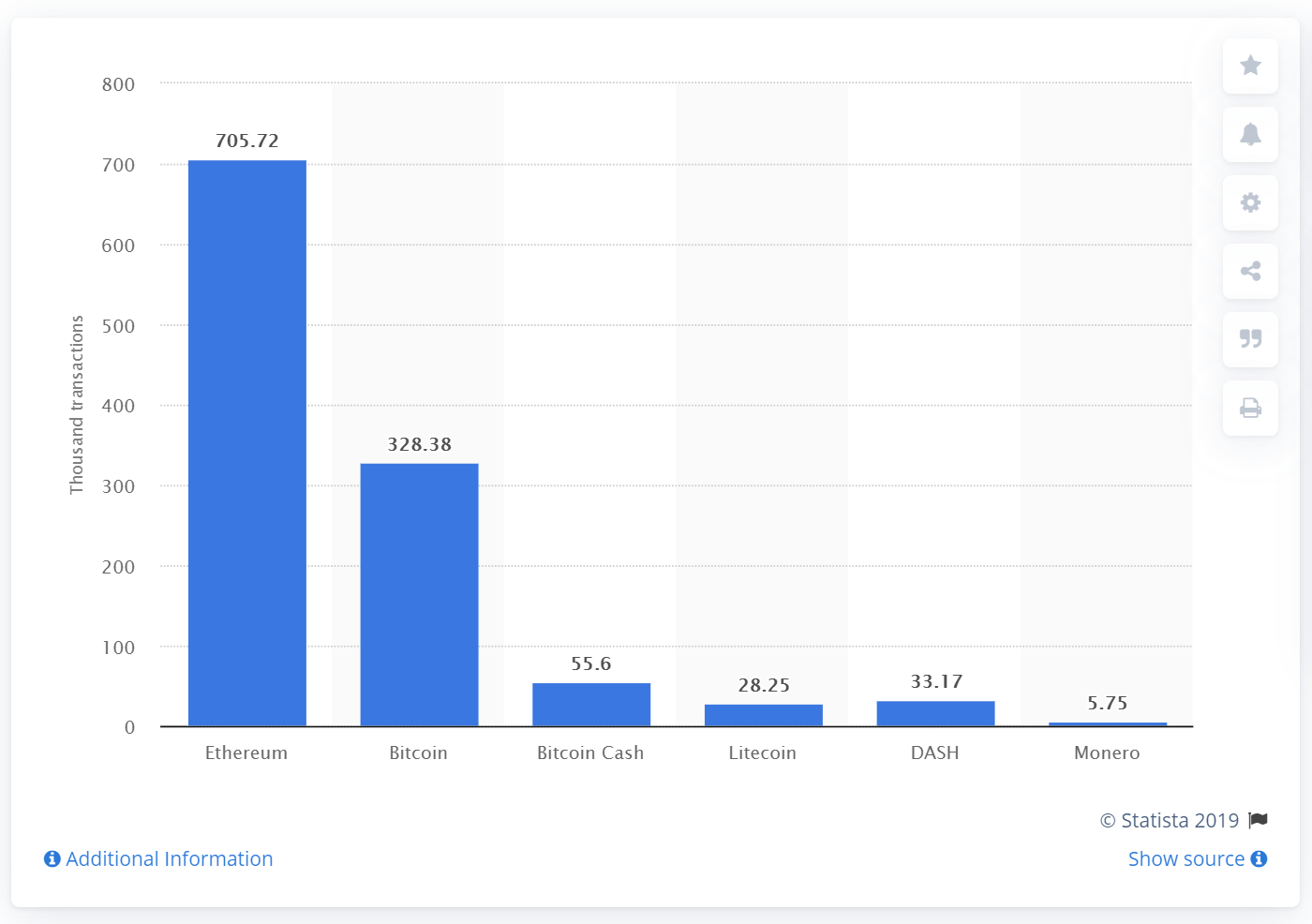
Task: Select the DASH bar in the chart
Action: (935, 713)
